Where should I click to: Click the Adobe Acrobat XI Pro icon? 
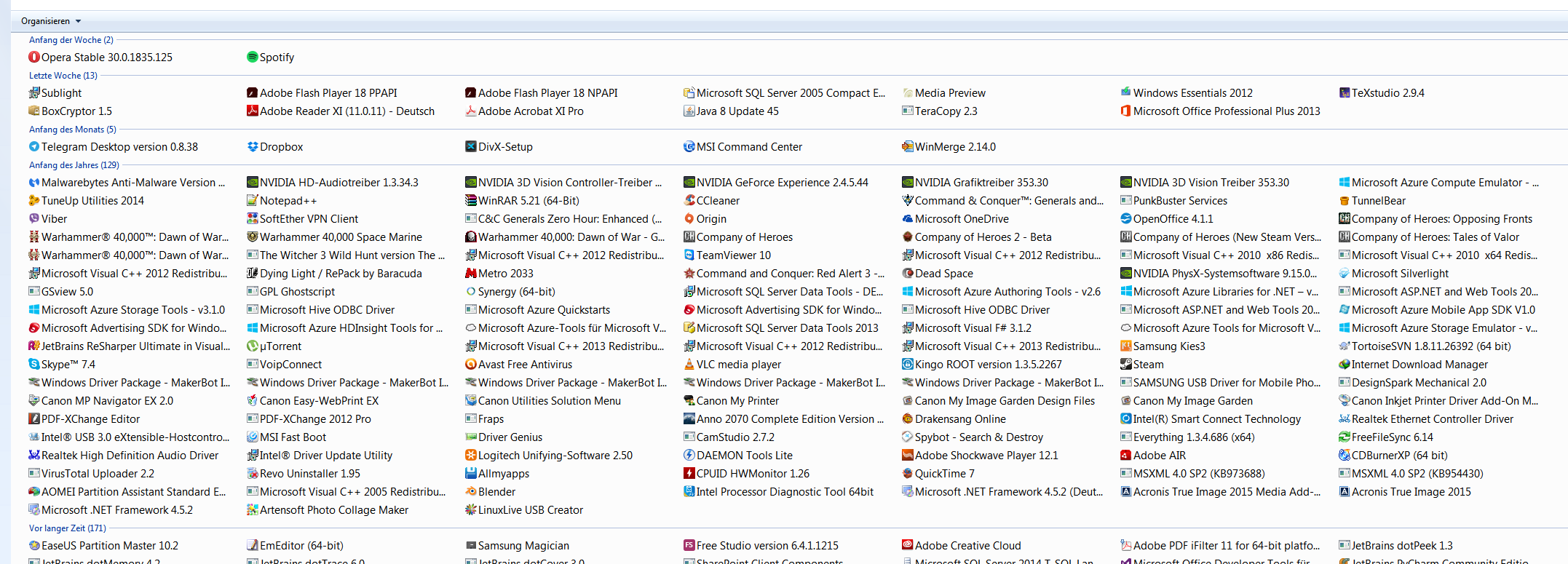pos(471,111)
